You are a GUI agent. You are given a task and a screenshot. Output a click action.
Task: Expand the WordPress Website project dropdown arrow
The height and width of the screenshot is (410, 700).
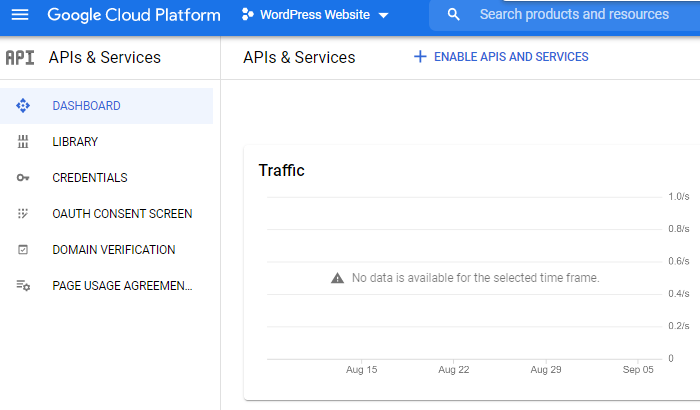click(383, 15)
